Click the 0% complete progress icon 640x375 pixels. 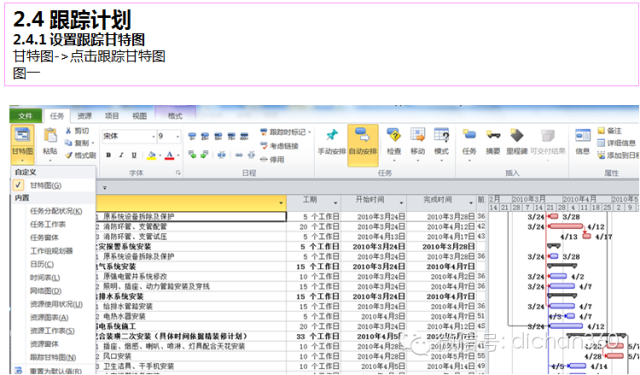[x=192, y=136]
